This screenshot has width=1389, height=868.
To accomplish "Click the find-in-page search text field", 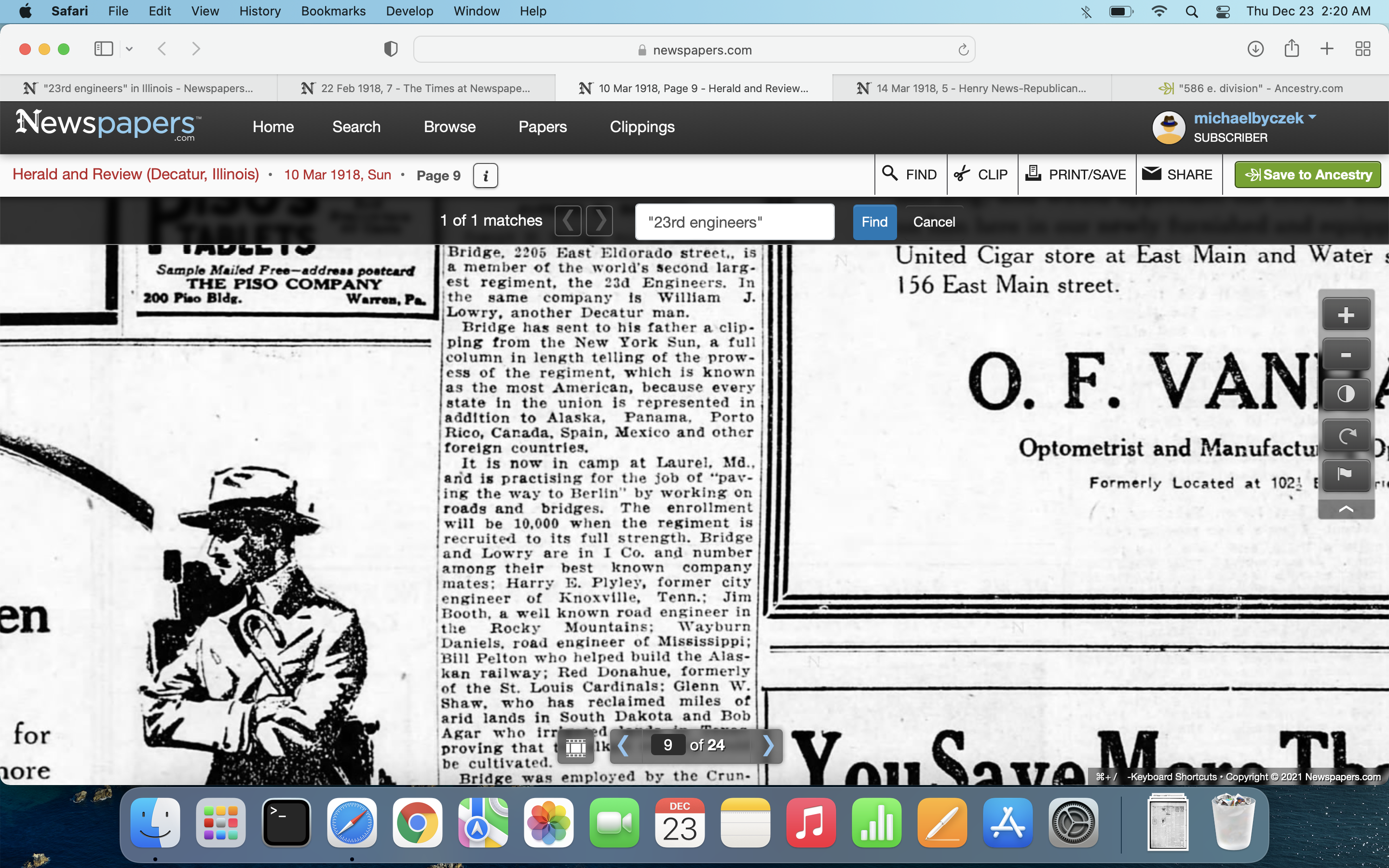I will click(734, 222).
